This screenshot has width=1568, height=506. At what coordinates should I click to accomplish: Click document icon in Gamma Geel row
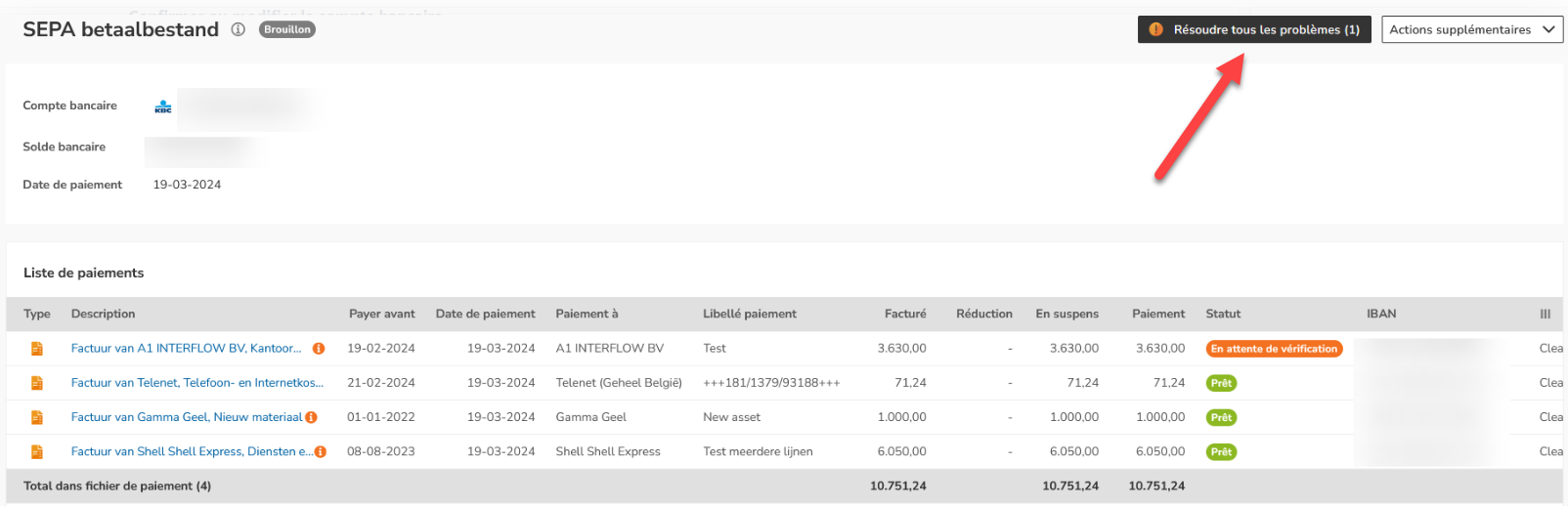click(x=37, y=417)
